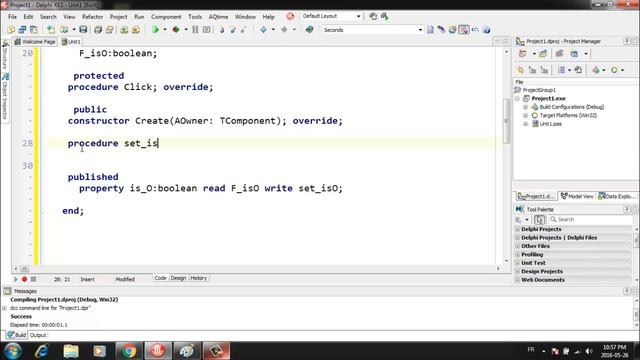Click the Back navigation arrow icon
This screenshot has height=360, width=640.
[263, 29]
